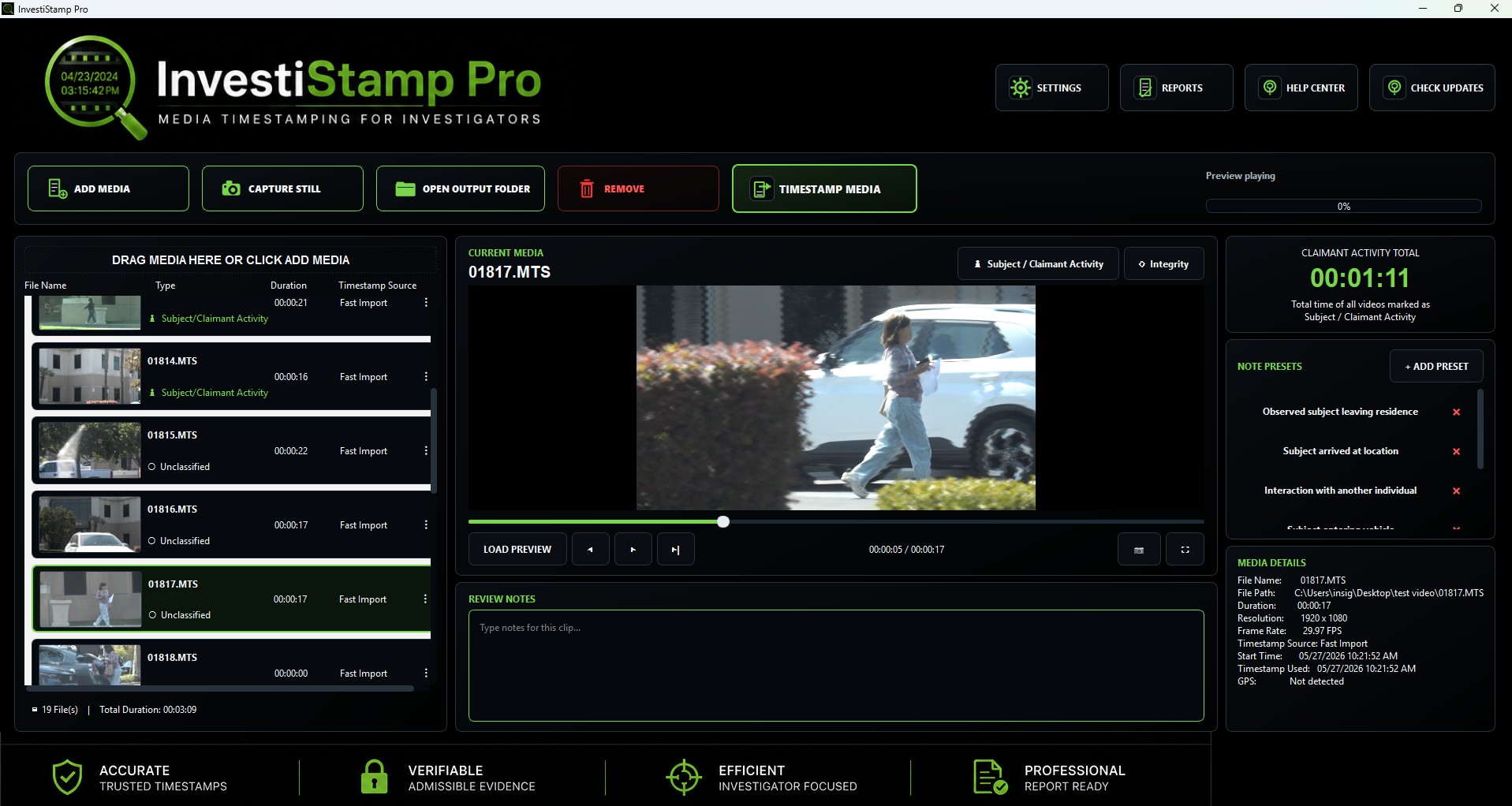Click Fast Import text on 01816.MTS row
This screenshot has width=1512, height=806.
coord(364,525)
